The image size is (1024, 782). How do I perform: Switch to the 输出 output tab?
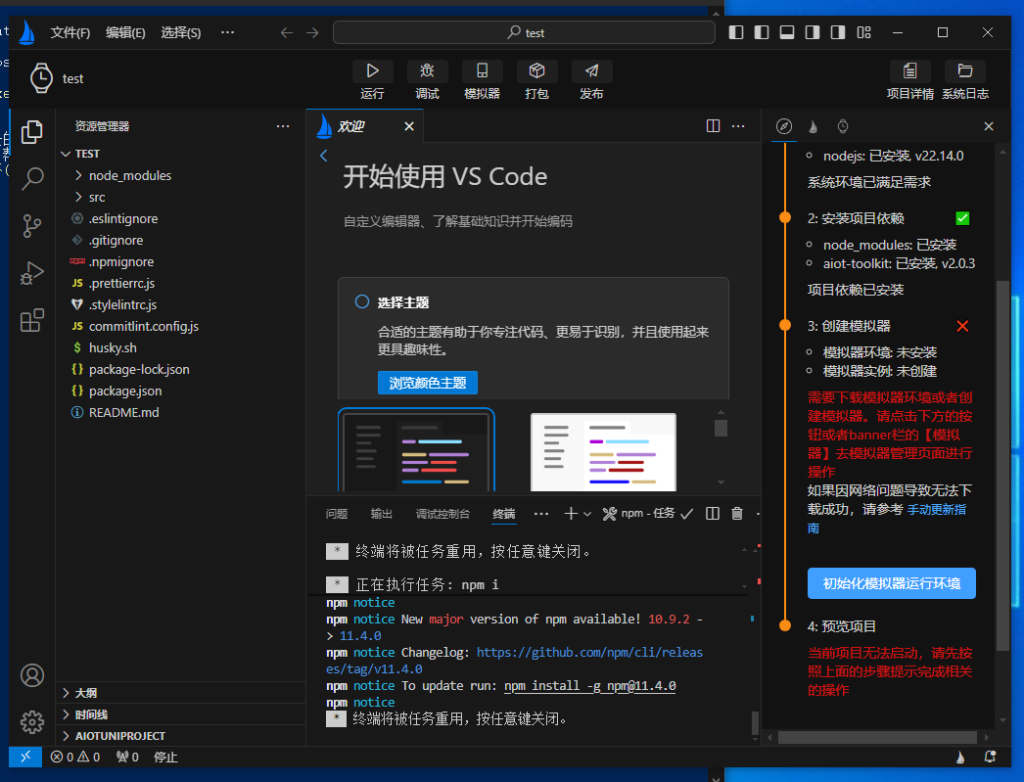(x=381, y=514)
